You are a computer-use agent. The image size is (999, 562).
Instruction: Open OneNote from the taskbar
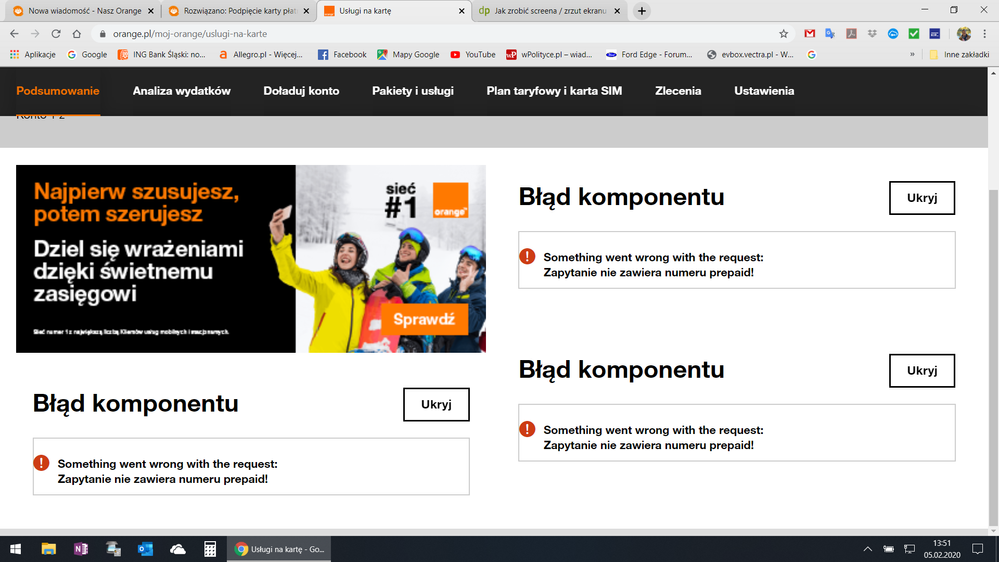81,549
